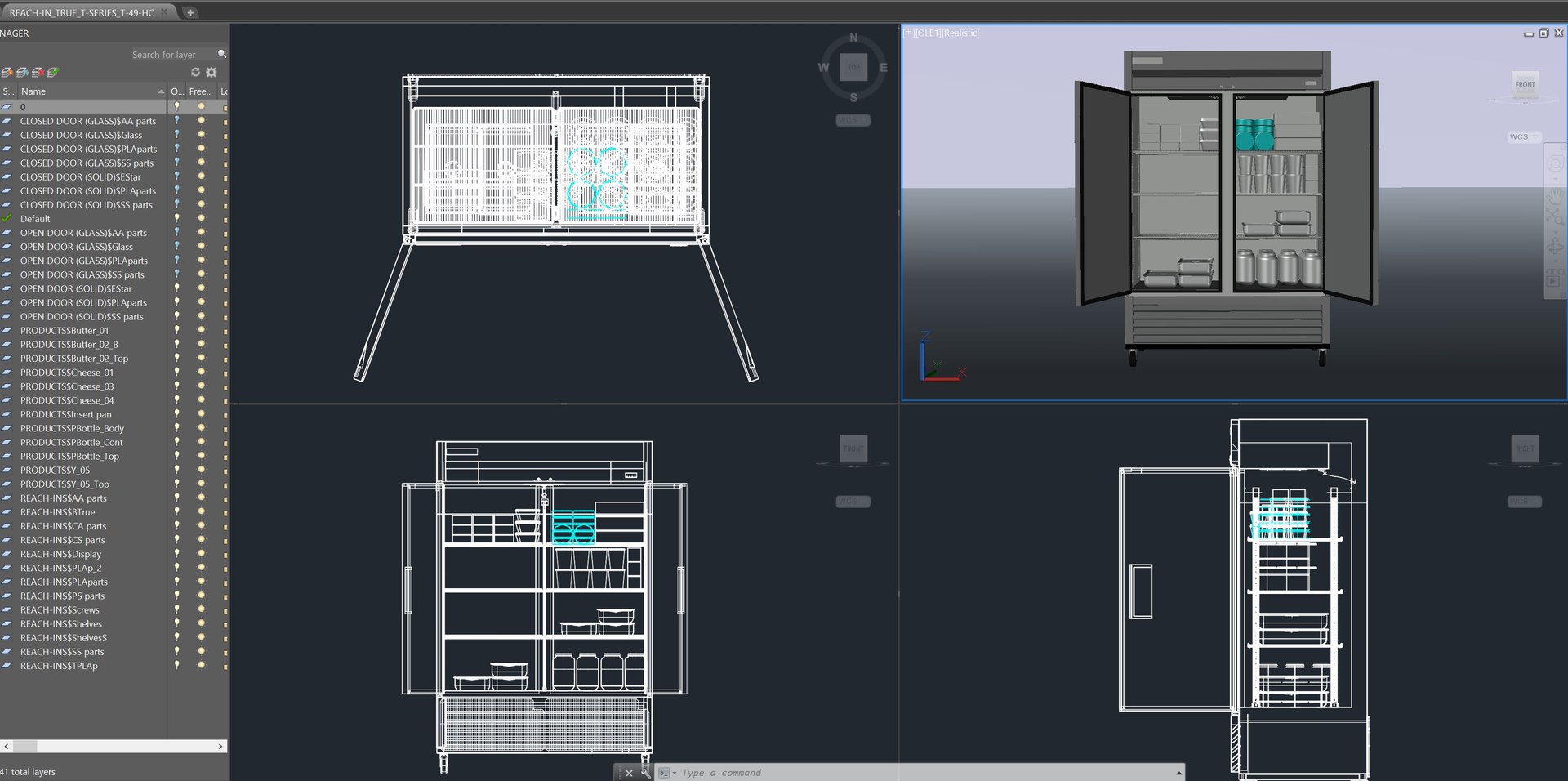The height and width of the screenshot is (781, 1568).
Task: Click the Freeze column header
Action: coord(201,91)
